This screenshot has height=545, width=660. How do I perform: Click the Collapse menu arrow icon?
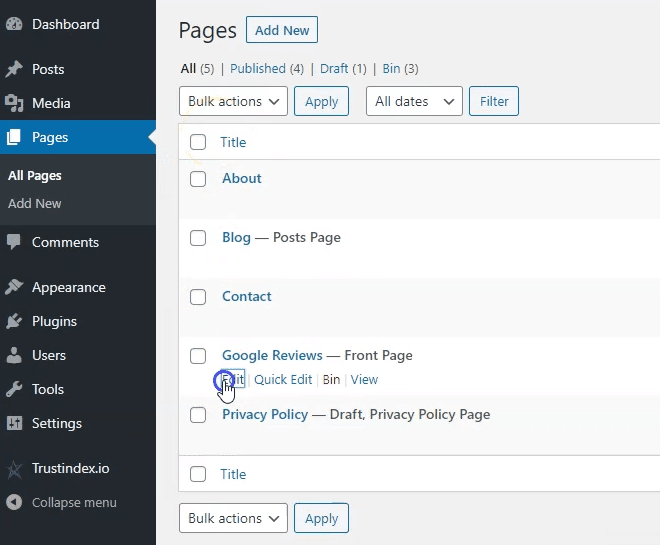click(14, 502)
